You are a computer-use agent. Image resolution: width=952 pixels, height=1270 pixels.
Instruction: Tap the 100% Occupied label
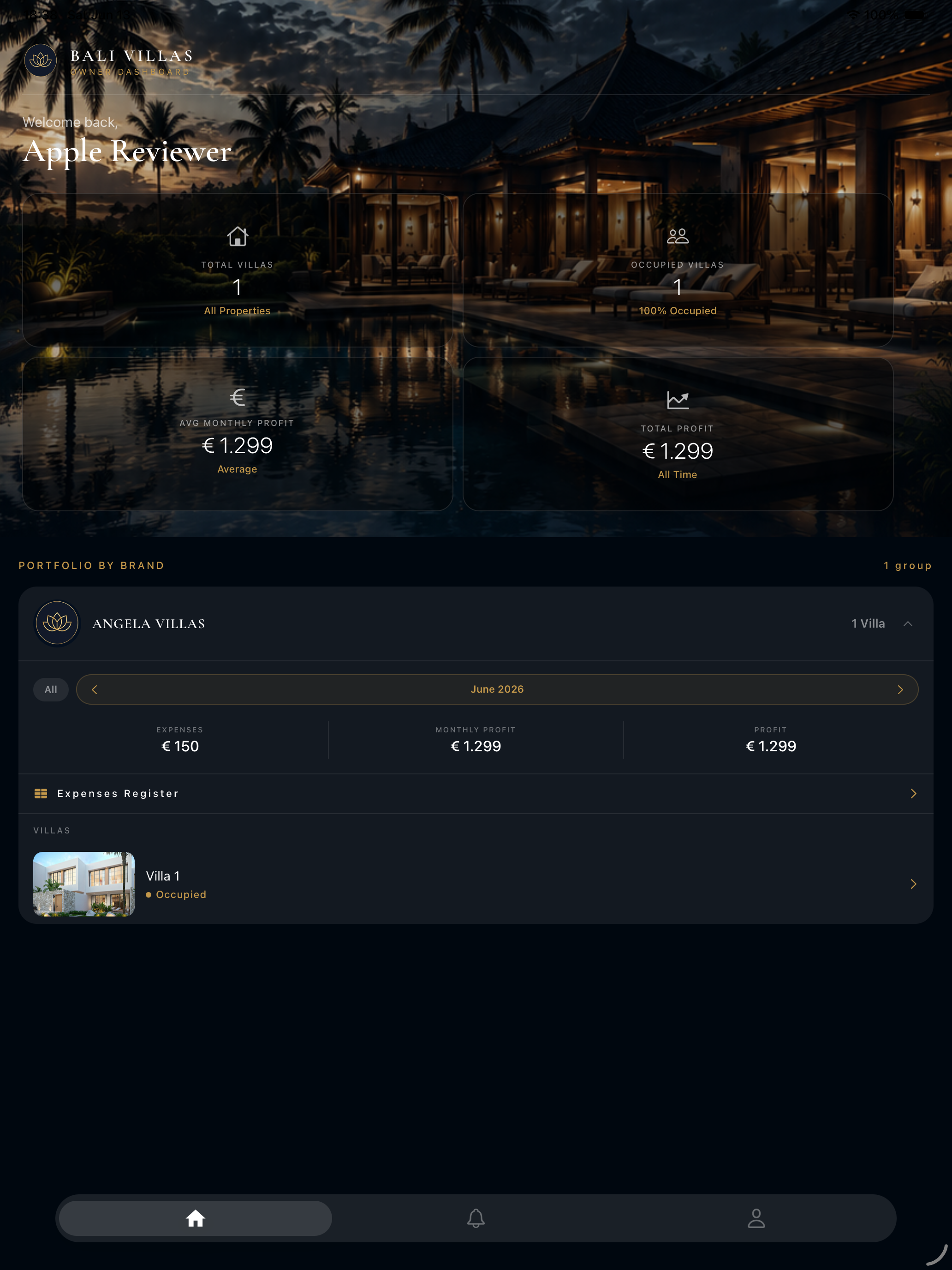[678, 311]
